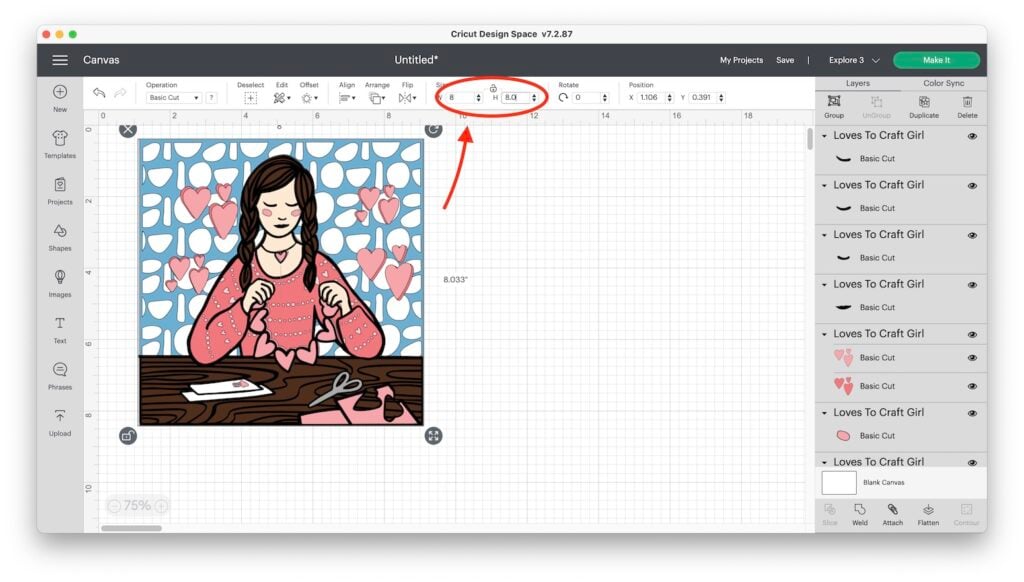Collapse the group containing the two hearts layers
This screenshot has width=1024, height=582.
[x=824, y=334]
